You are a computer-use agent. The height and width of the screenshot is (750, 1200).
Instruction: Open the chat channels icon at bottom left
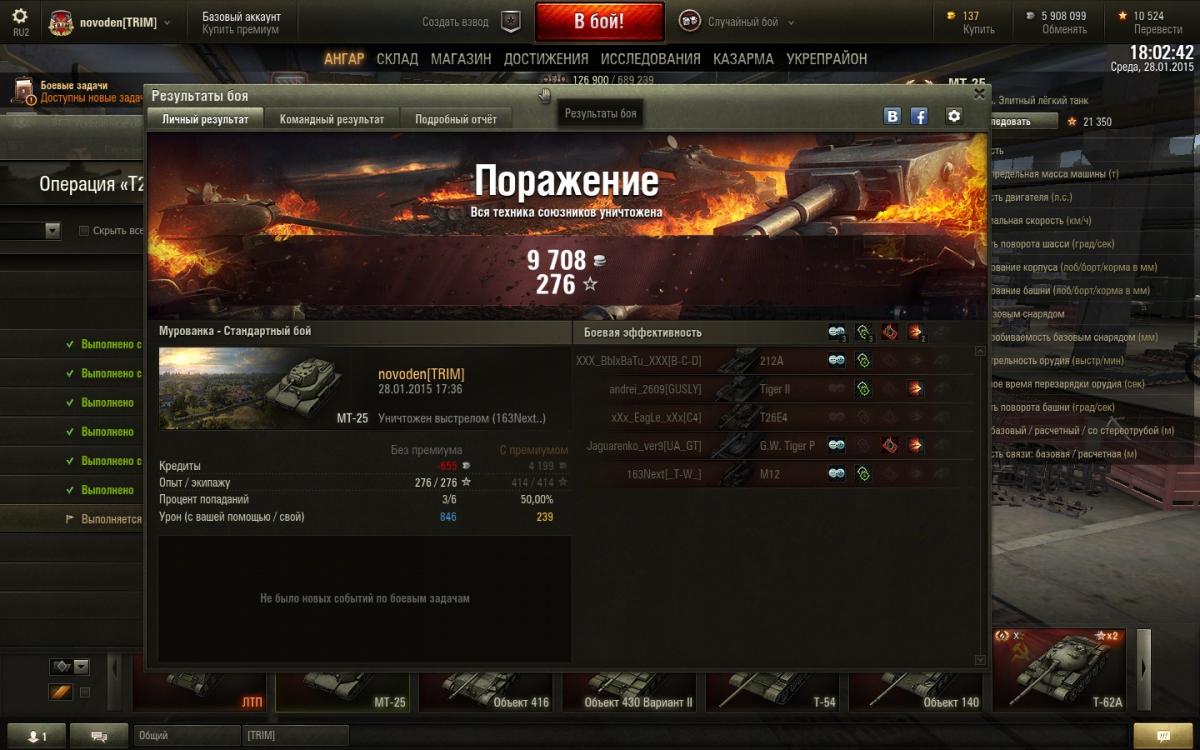coord(99,736)
